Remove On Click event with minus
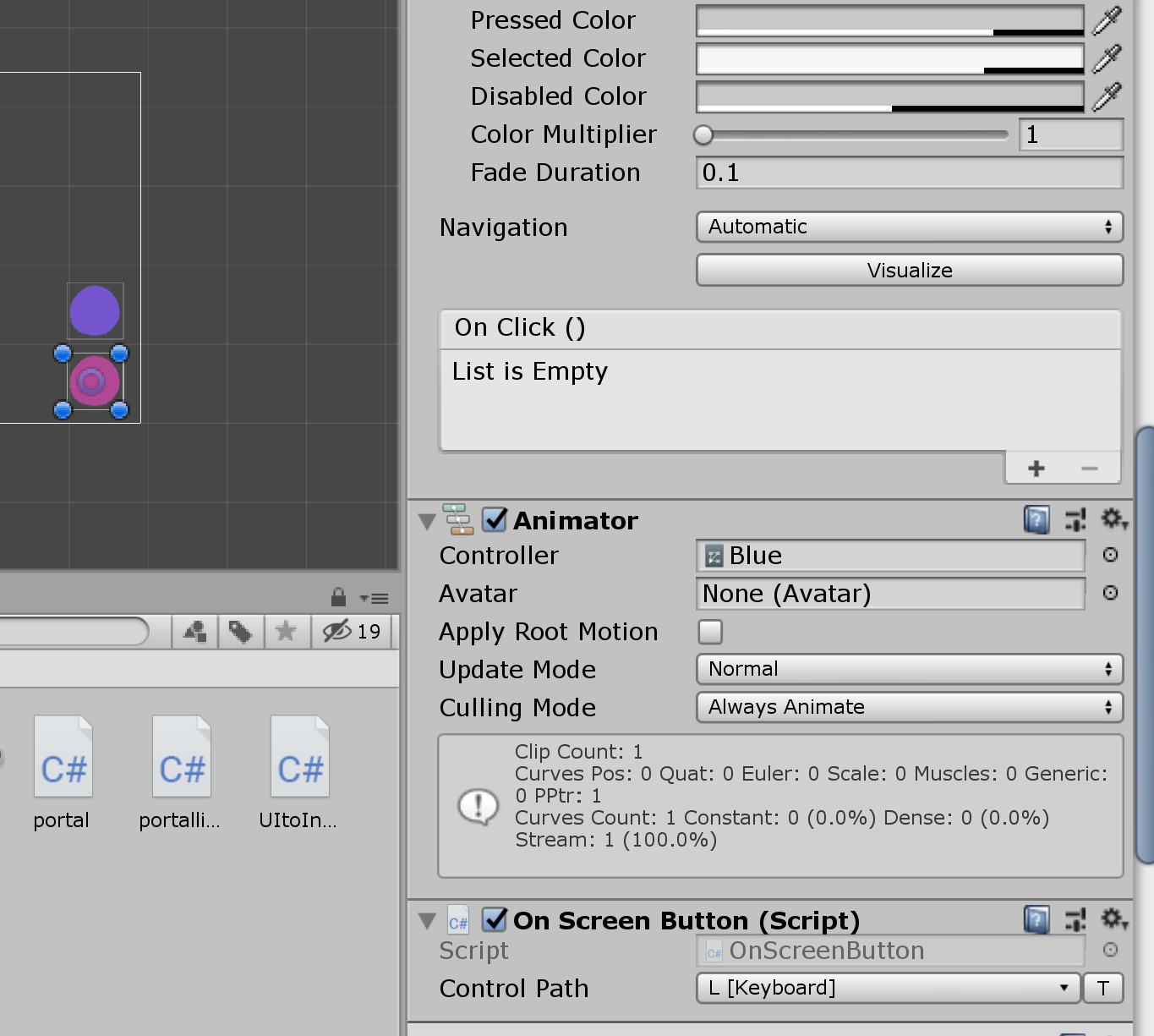The width and height of the screenshot is (1154, 1036). tap(1090, 468)
